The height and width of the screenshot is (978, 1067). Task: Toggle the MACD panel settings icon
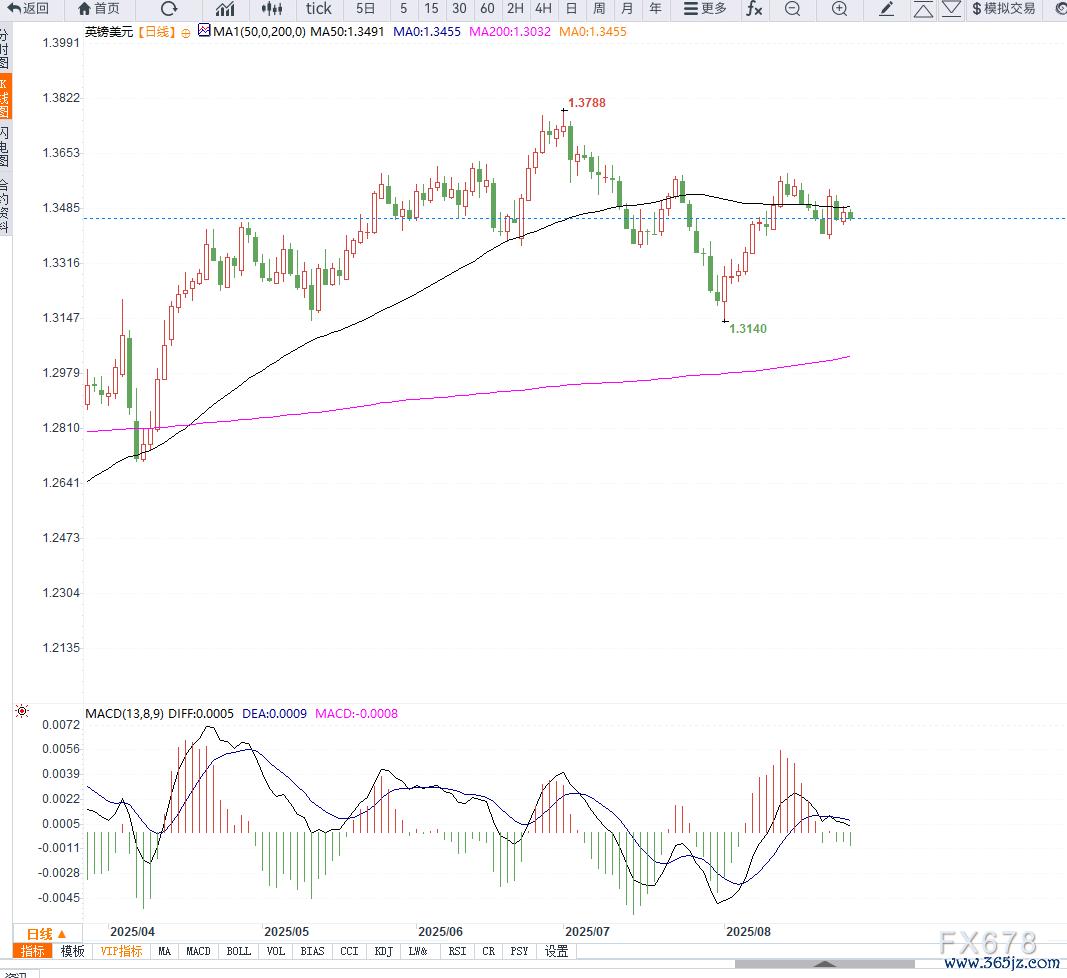point(21,712)
